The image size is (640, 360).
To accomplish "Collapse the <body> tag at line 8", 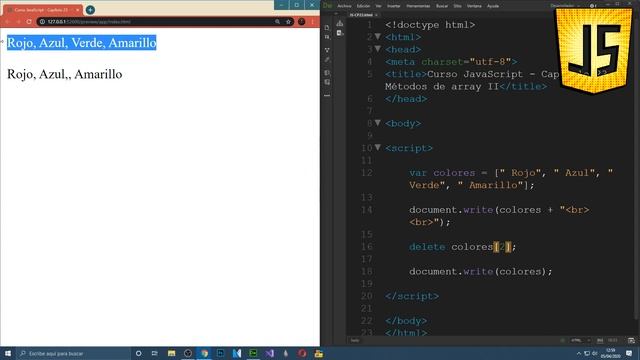I will coord(378,123).
